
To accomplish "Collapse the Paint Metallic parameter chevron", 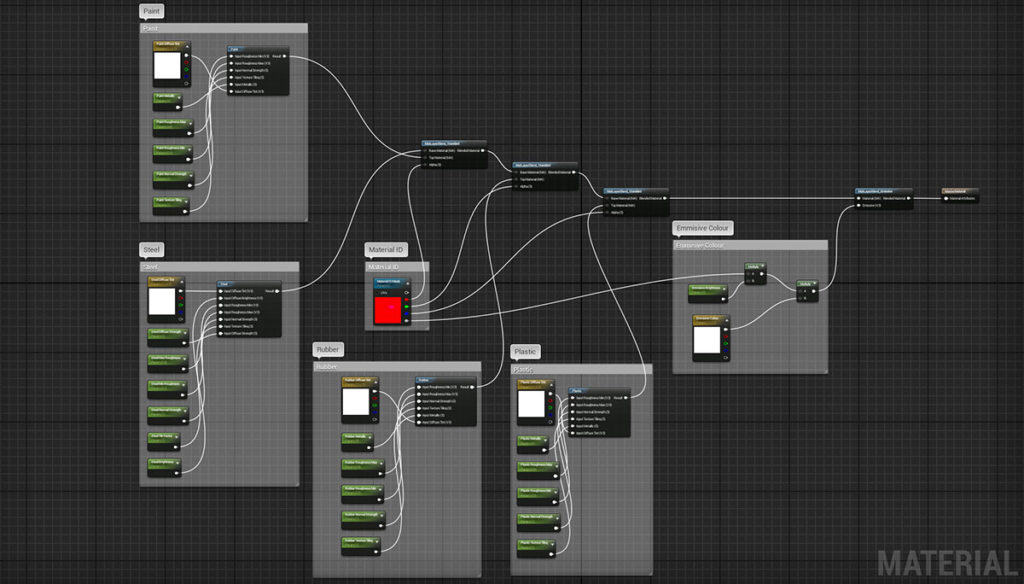I will click(x=179, y=98).
